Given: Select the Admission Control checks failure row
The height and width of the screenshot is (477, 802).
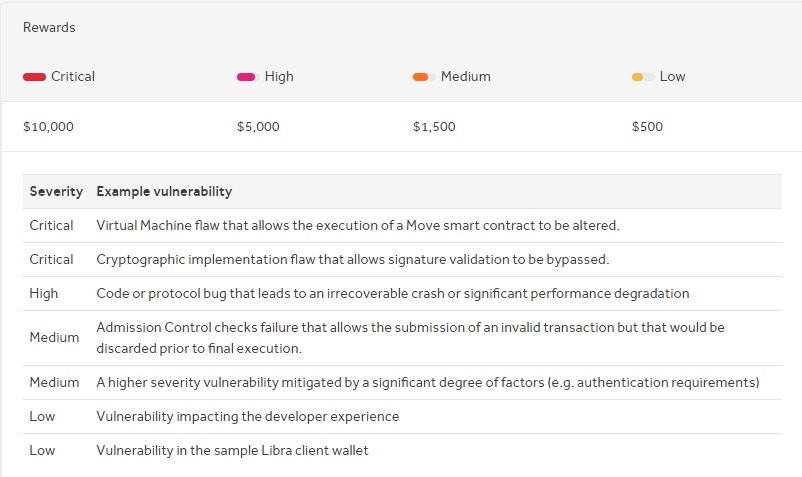Looking at the screenshot, I should point(402,338).
